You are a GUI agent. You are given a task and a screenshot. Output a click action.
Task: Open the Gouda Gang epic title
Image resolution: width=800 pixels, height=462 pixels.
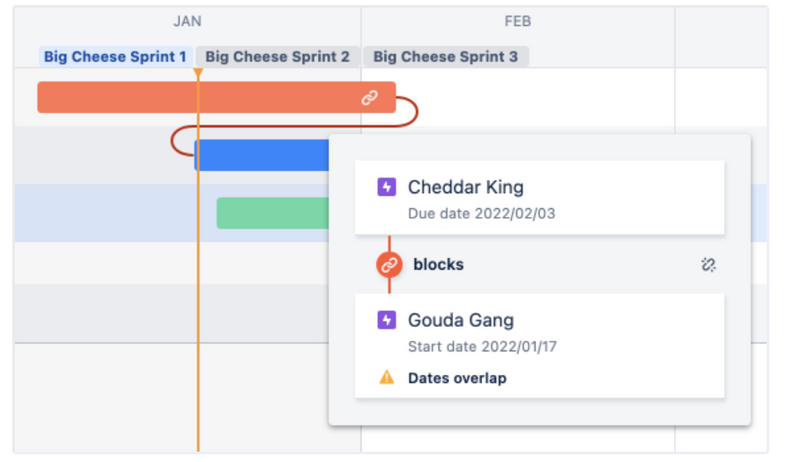coord(460,321)
